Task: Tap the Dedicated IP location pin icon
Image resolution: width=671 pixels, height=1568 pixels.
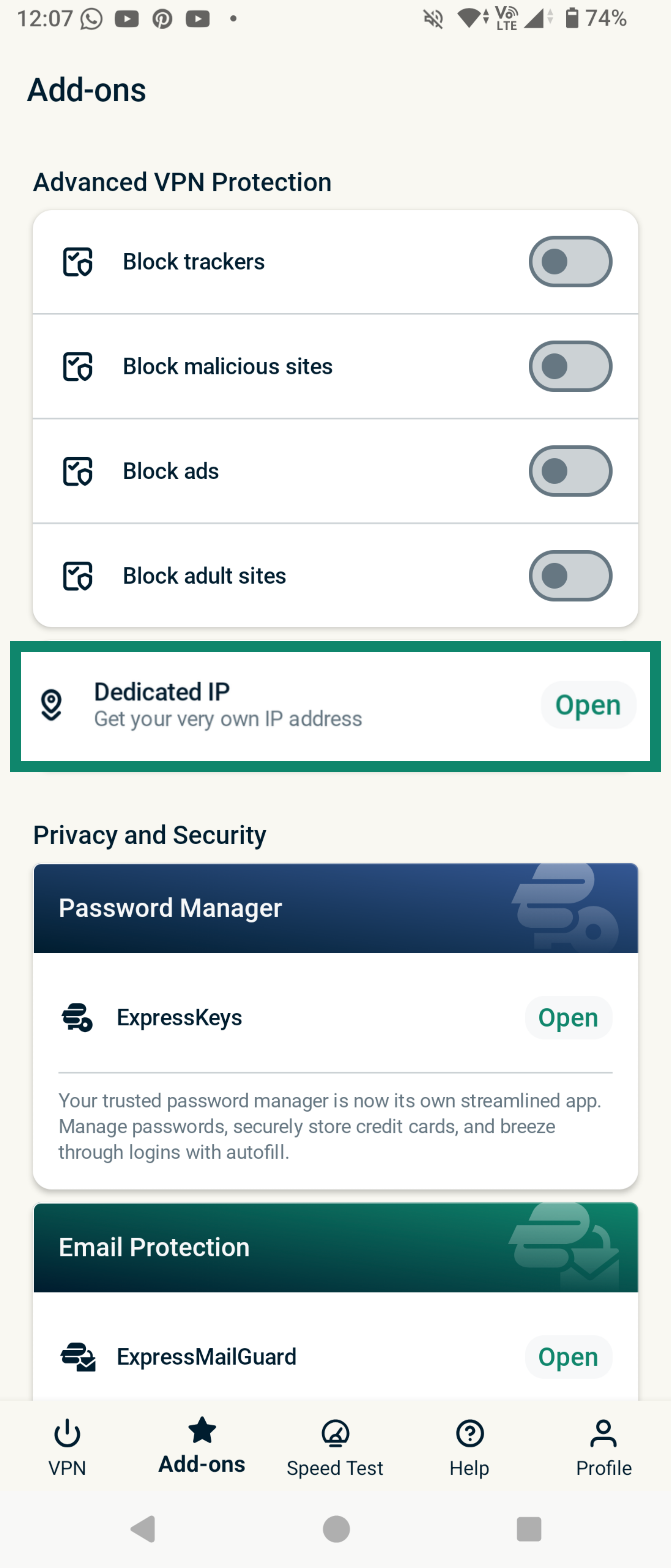Action: pos(52,705)
